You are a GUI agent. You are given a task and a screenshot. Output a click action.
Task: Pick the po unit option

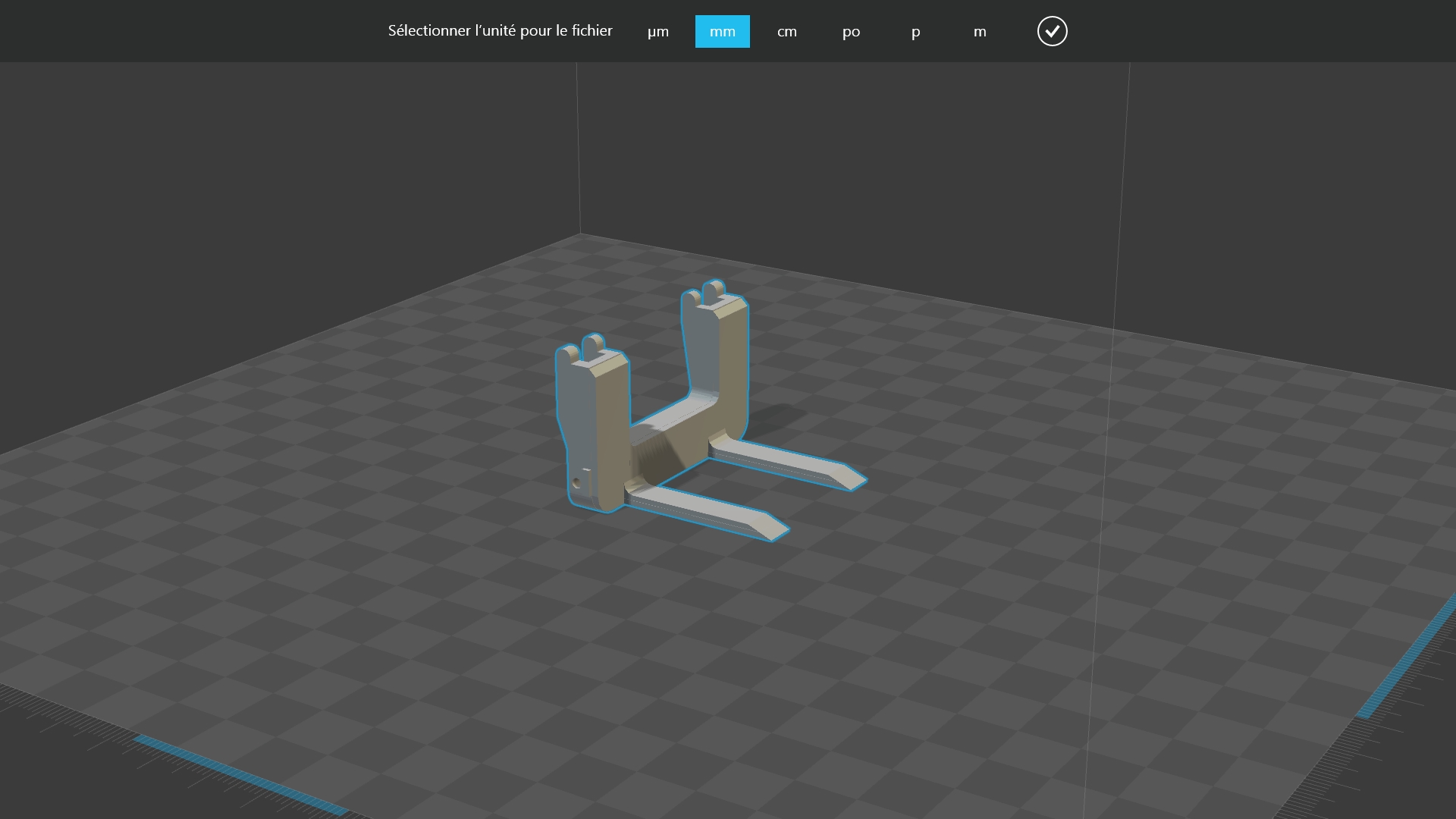(x=851, y=31)
